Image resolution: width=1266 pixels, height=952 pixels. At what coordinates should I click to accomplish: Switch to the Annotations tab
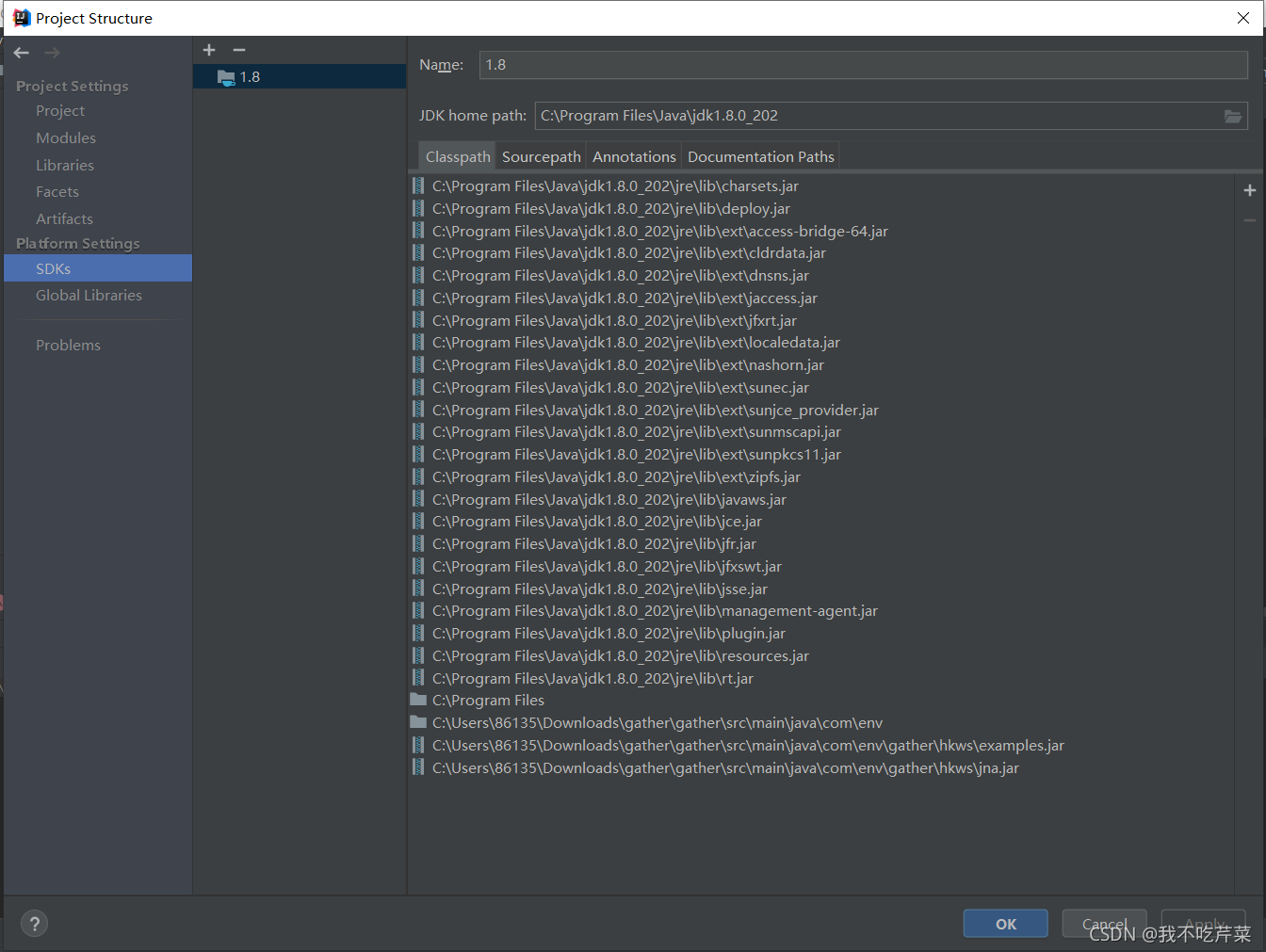coord(634,157)
